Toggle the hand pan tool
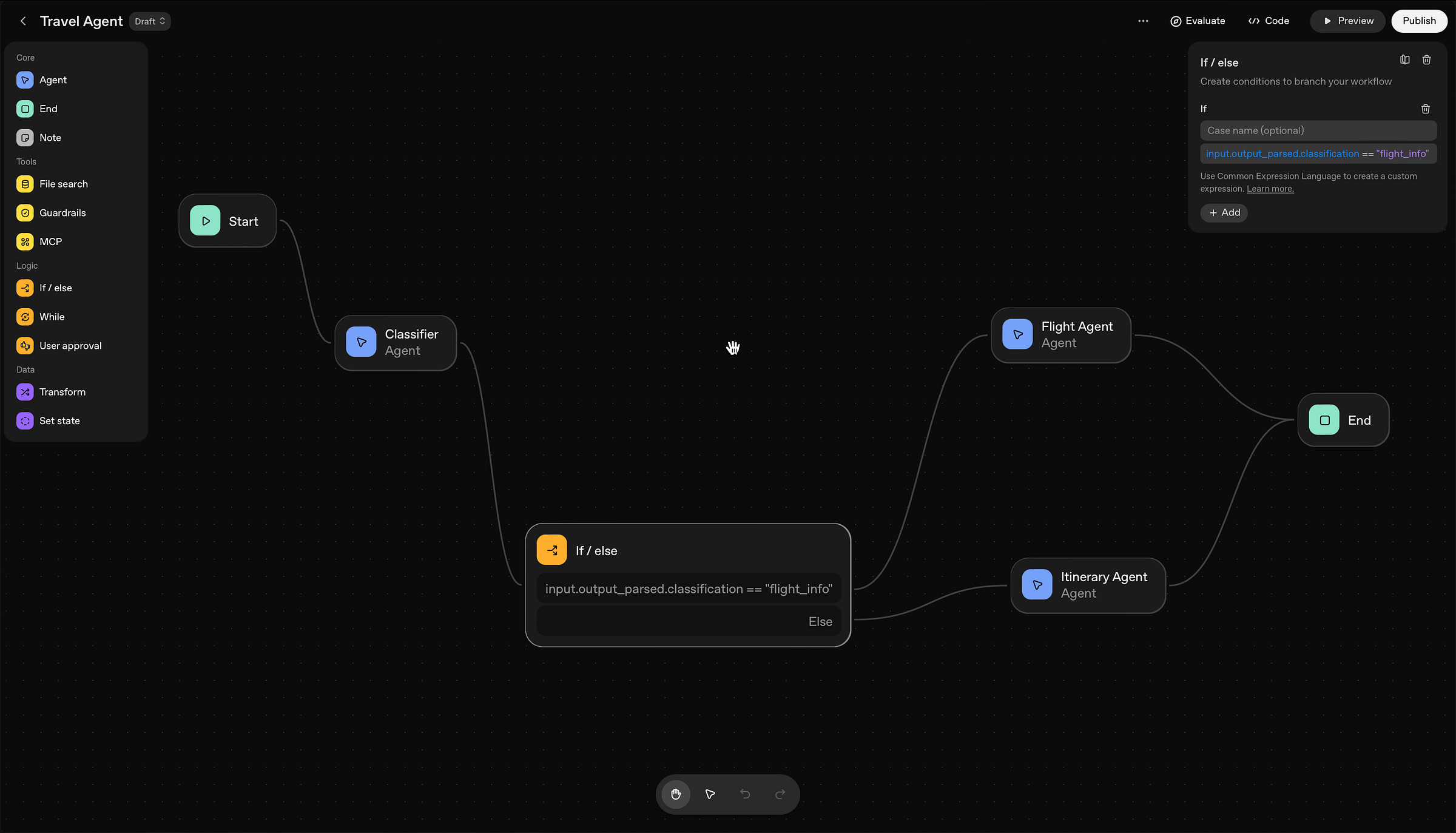1456x833 pixels. coord(676,794)
